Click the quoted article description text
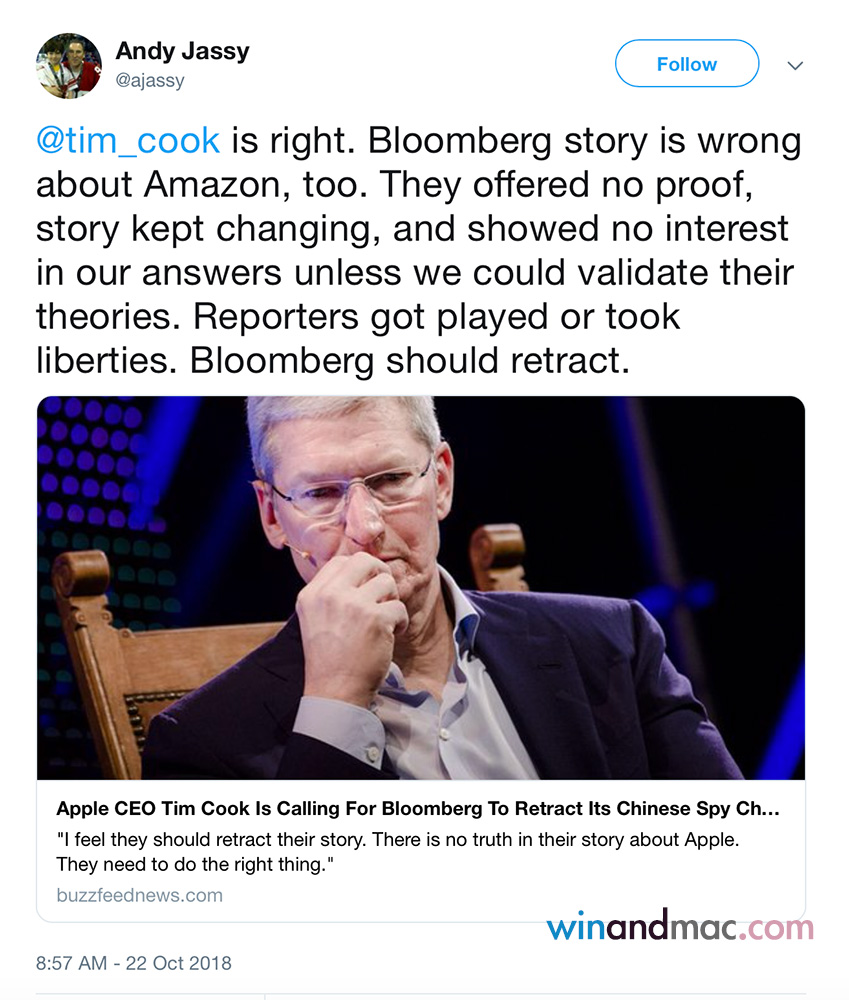The width and height of the screenshot is (849, 1000). (x=397, y=851)
